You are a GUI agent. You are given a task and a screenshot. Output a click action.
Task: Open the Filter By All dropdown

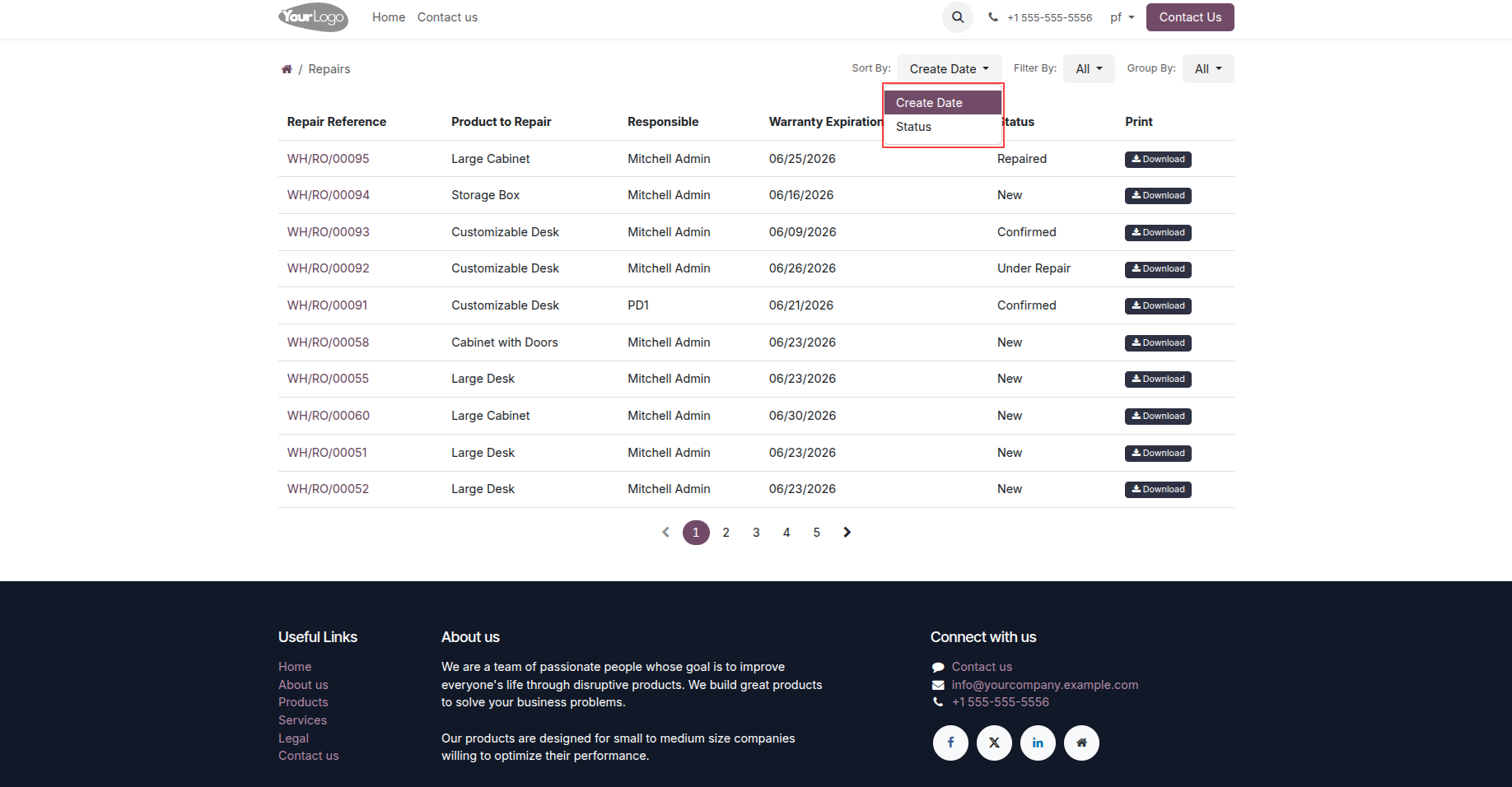pos(1089,69)
